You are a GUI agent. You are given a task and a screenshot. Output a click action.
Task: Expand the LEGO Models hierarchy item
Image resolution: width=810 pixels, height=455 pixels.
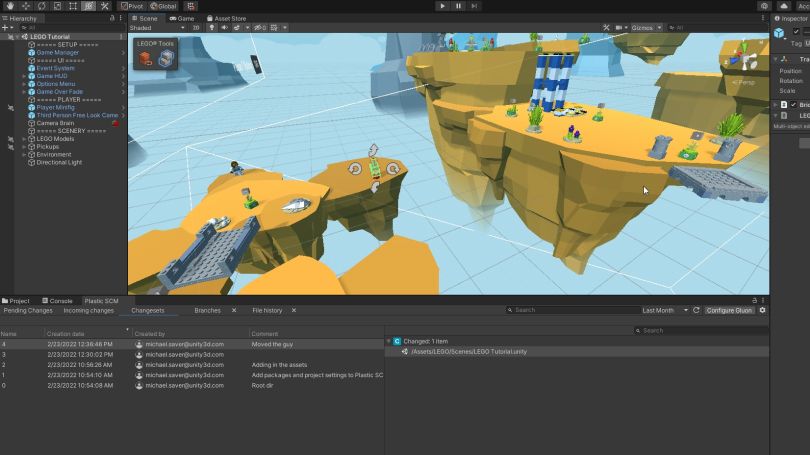tap(24, 139)
